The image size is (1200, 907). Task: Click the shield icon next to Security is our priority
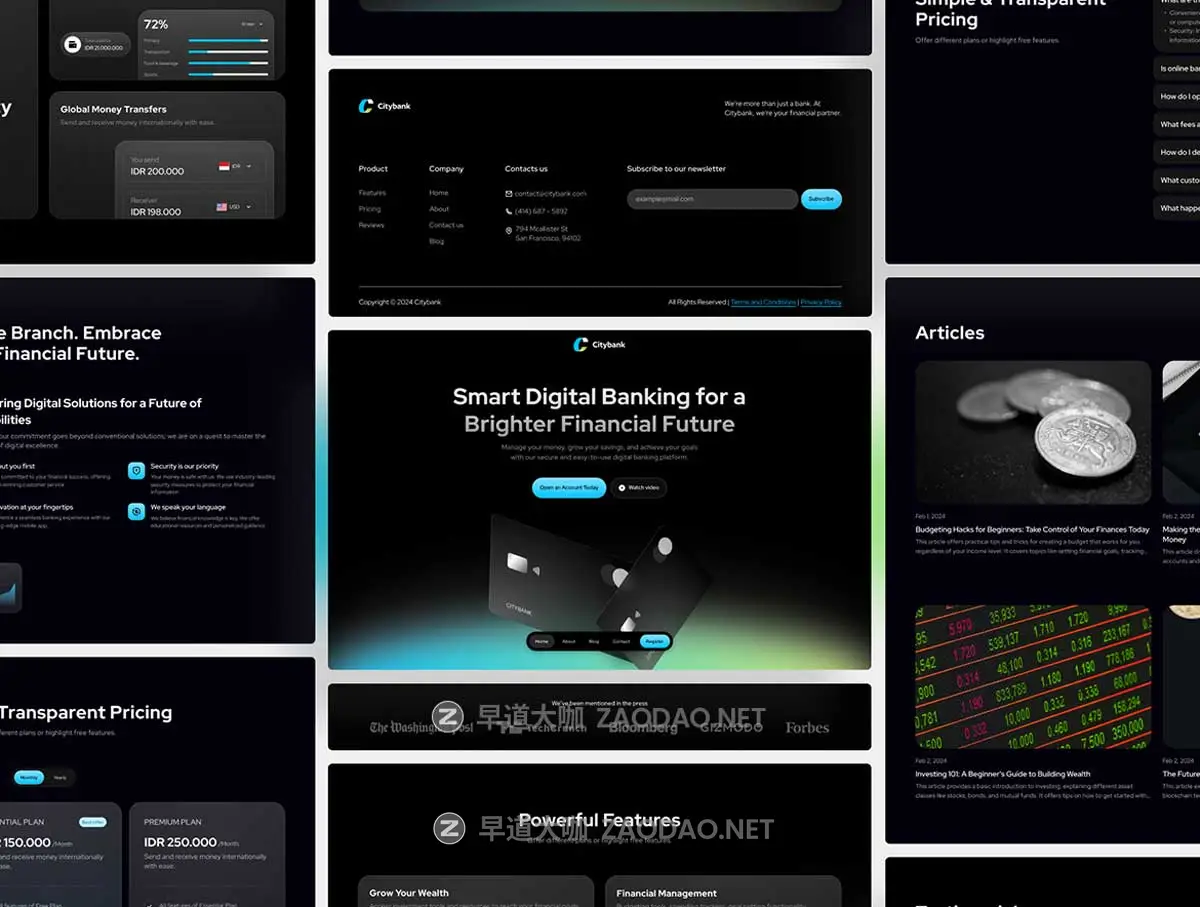(x=137, y=471)
